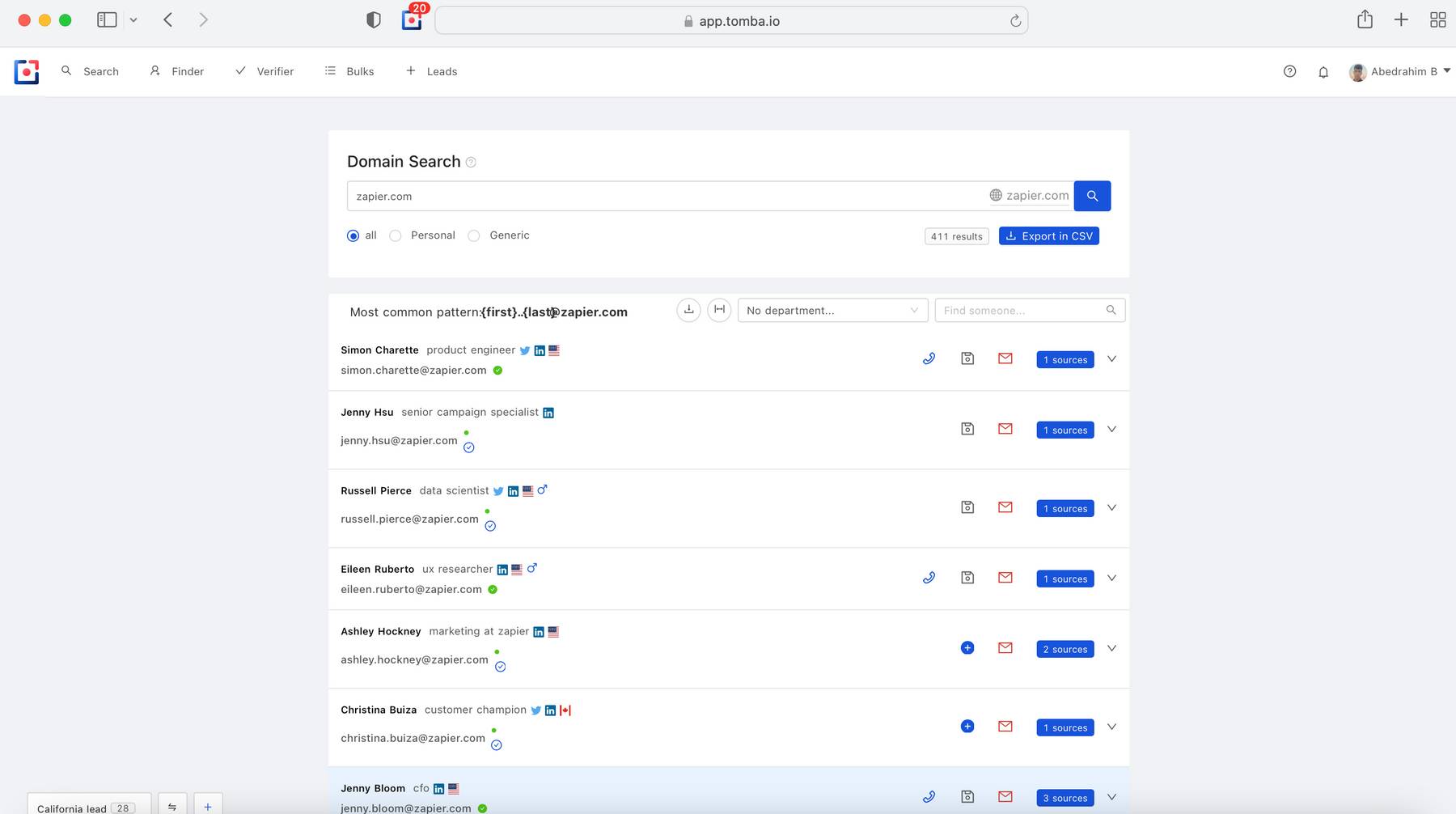
Task: Click the mail icon for Ashley Hockney
Action: coord(1005,648)
